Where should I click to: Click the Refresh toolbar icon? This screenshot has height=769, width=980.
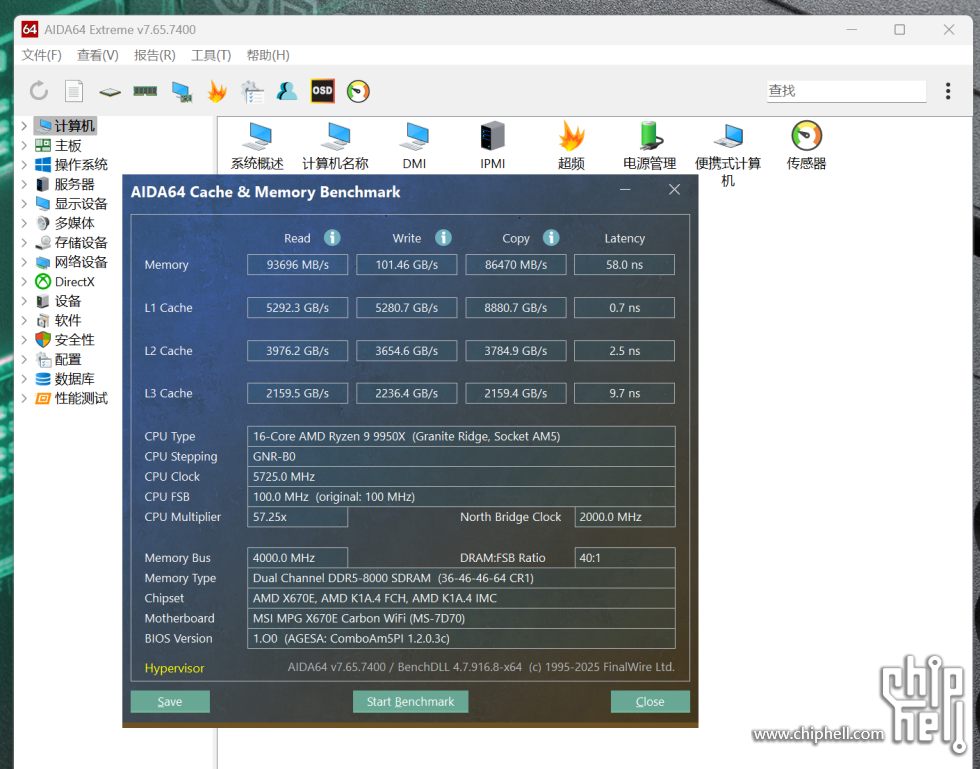coord(39,91)
